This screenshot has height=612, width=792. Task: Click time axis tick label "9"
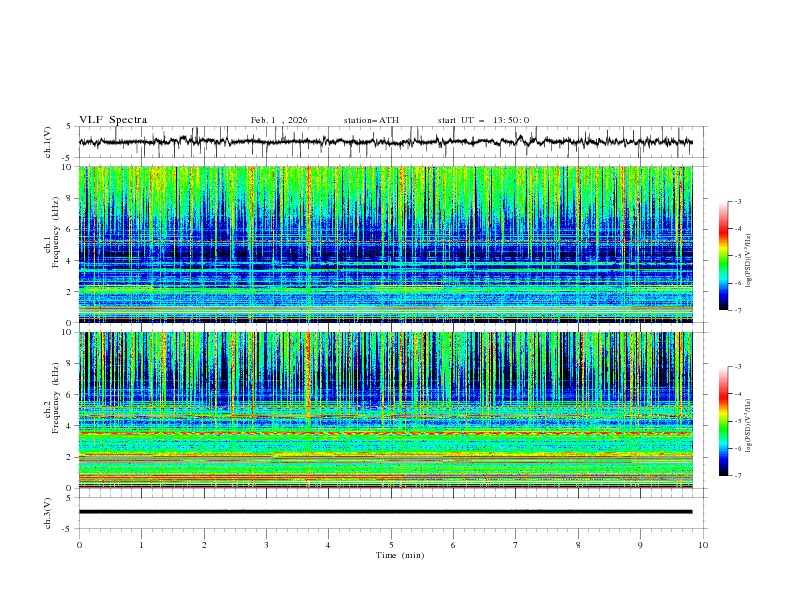[x=640, y=545]
